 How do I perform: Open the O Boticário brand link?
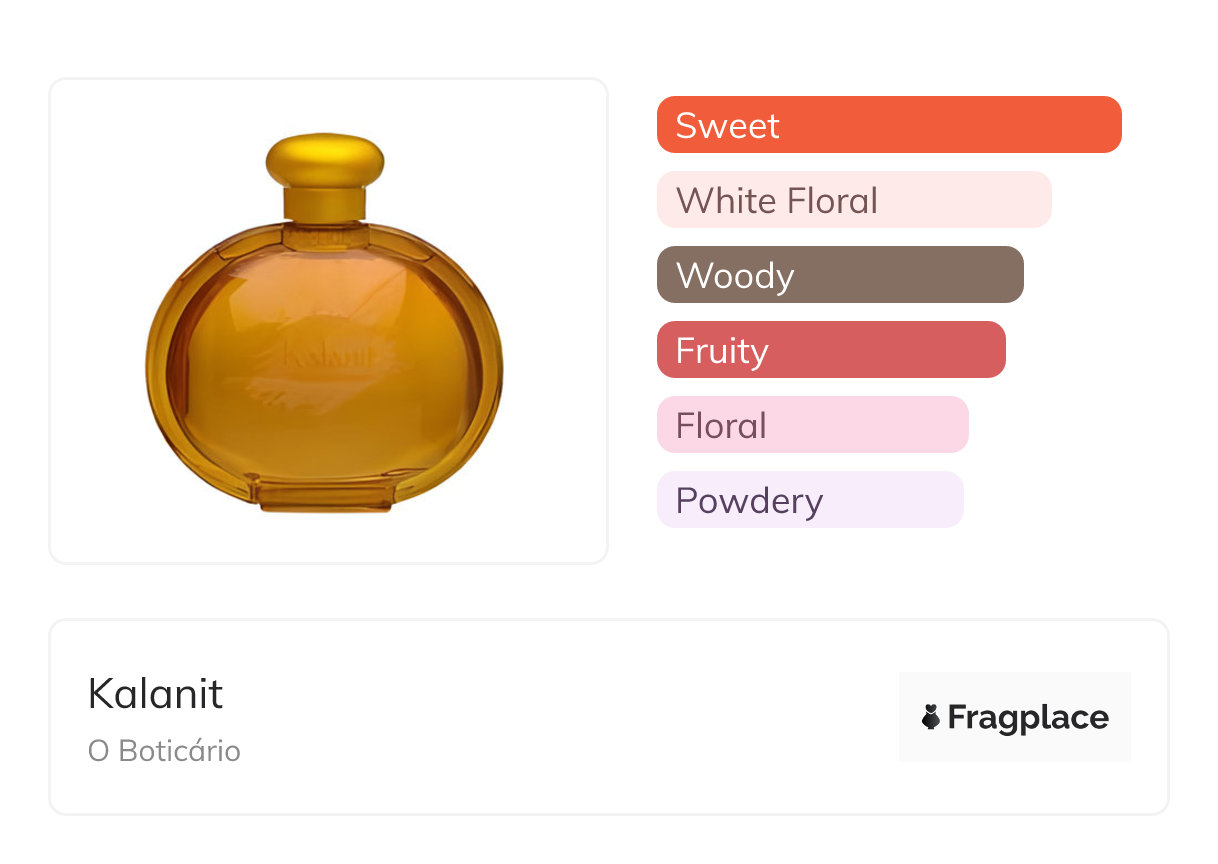click(x=164, y=751)
